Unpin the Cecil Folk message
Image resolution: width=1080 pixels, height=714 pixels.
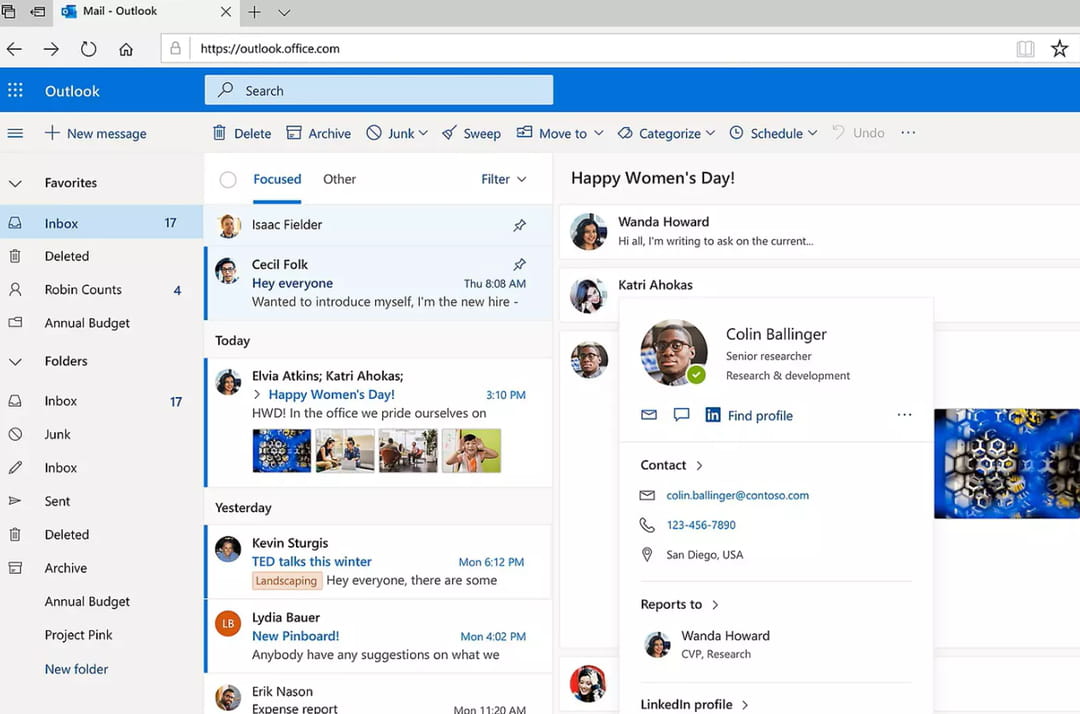519,265
